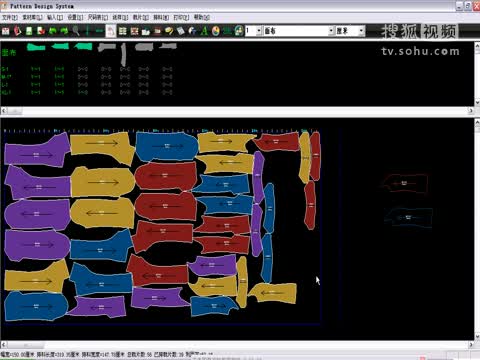480x360 pixels.
Task: Select the unplaced red outlined piece
Action: click(x=405, y=183)
